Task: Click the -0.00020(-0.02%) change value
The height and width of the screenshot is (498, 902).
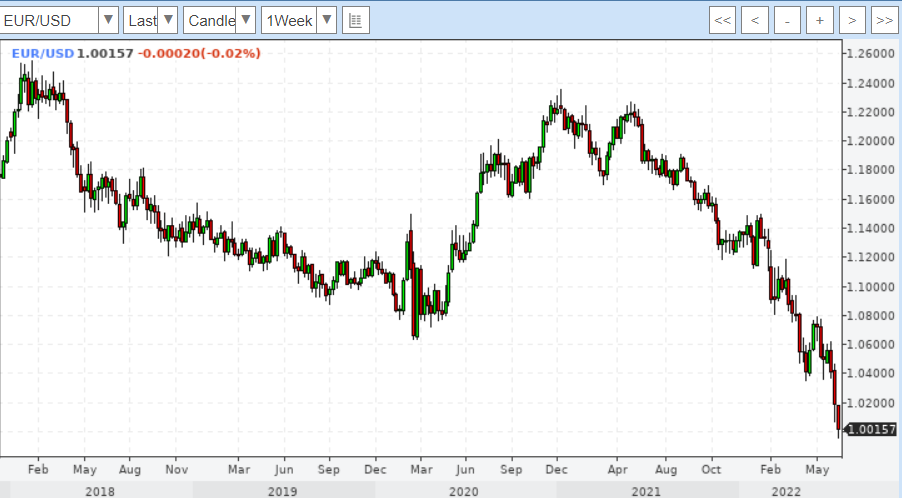Action: [x=199, y=53]
